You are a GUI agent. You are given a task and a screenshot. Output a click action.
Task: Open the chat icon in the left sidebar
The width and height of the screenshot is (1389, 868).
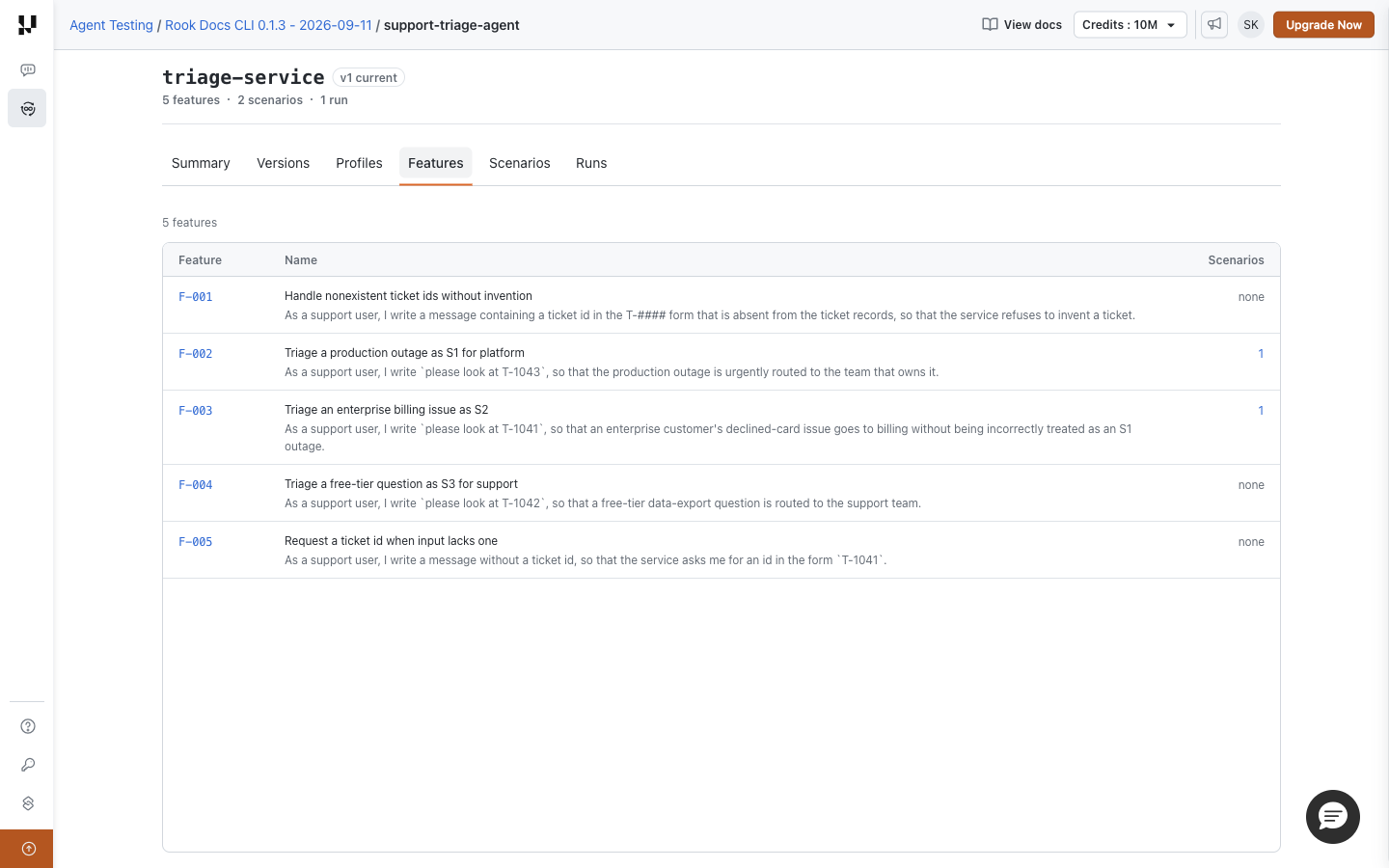27,69
